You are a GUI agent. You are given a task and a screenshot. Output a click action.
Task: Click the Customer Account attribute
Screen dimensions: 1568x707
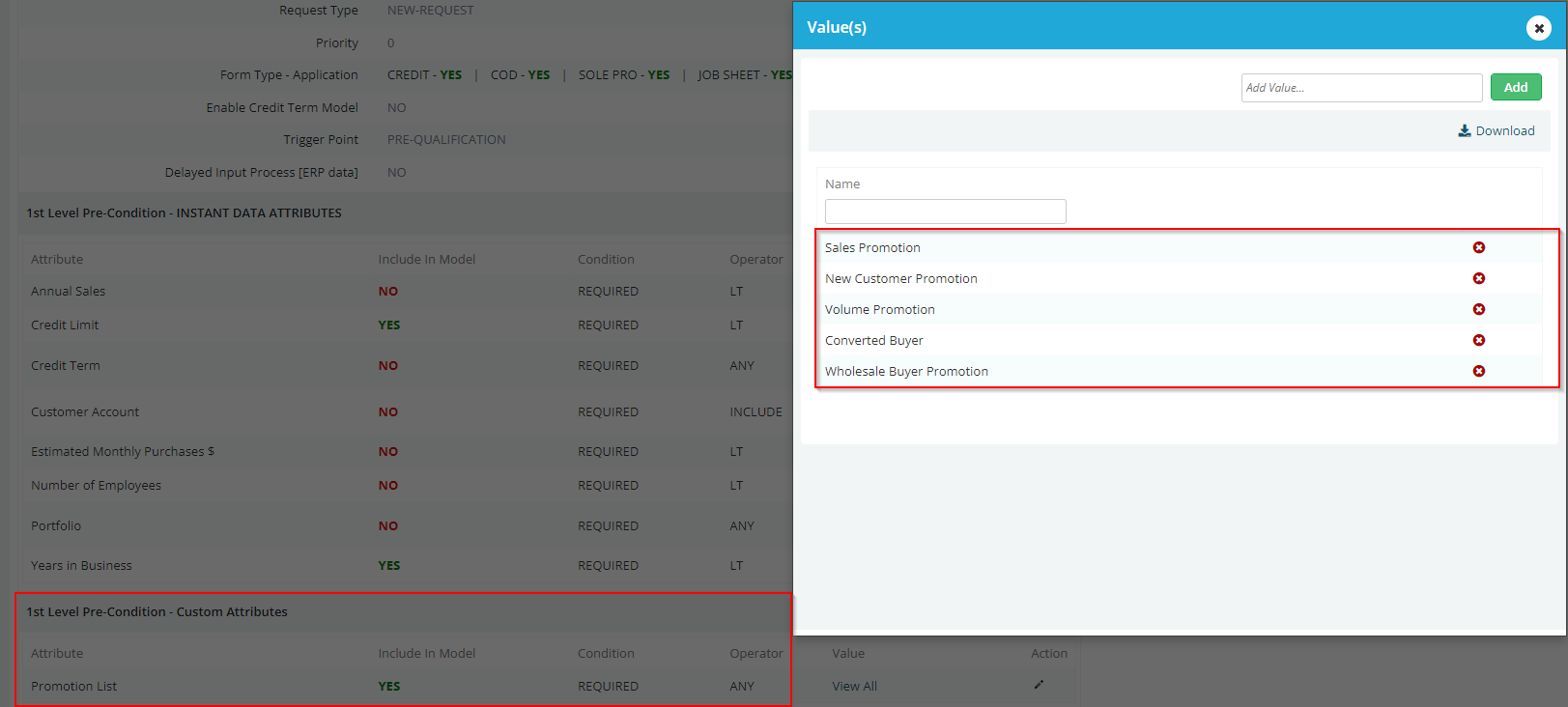click(x=85, y=411)
